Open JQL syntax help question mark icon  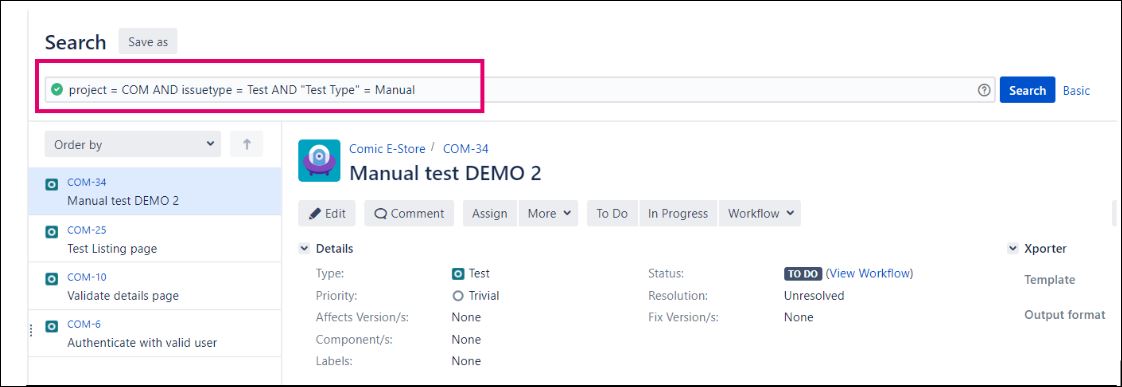click(x=983, y=90)
